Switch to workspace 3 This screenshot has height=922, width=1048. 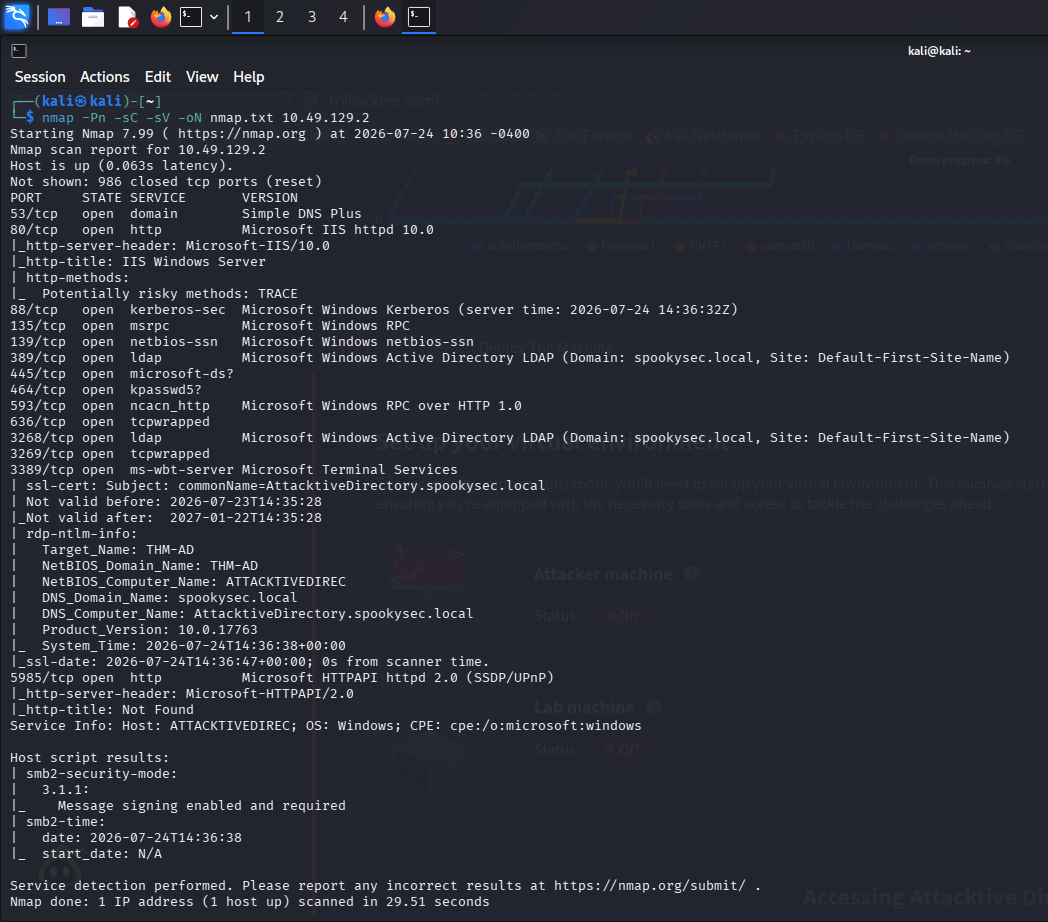click(x=311, y=17)
